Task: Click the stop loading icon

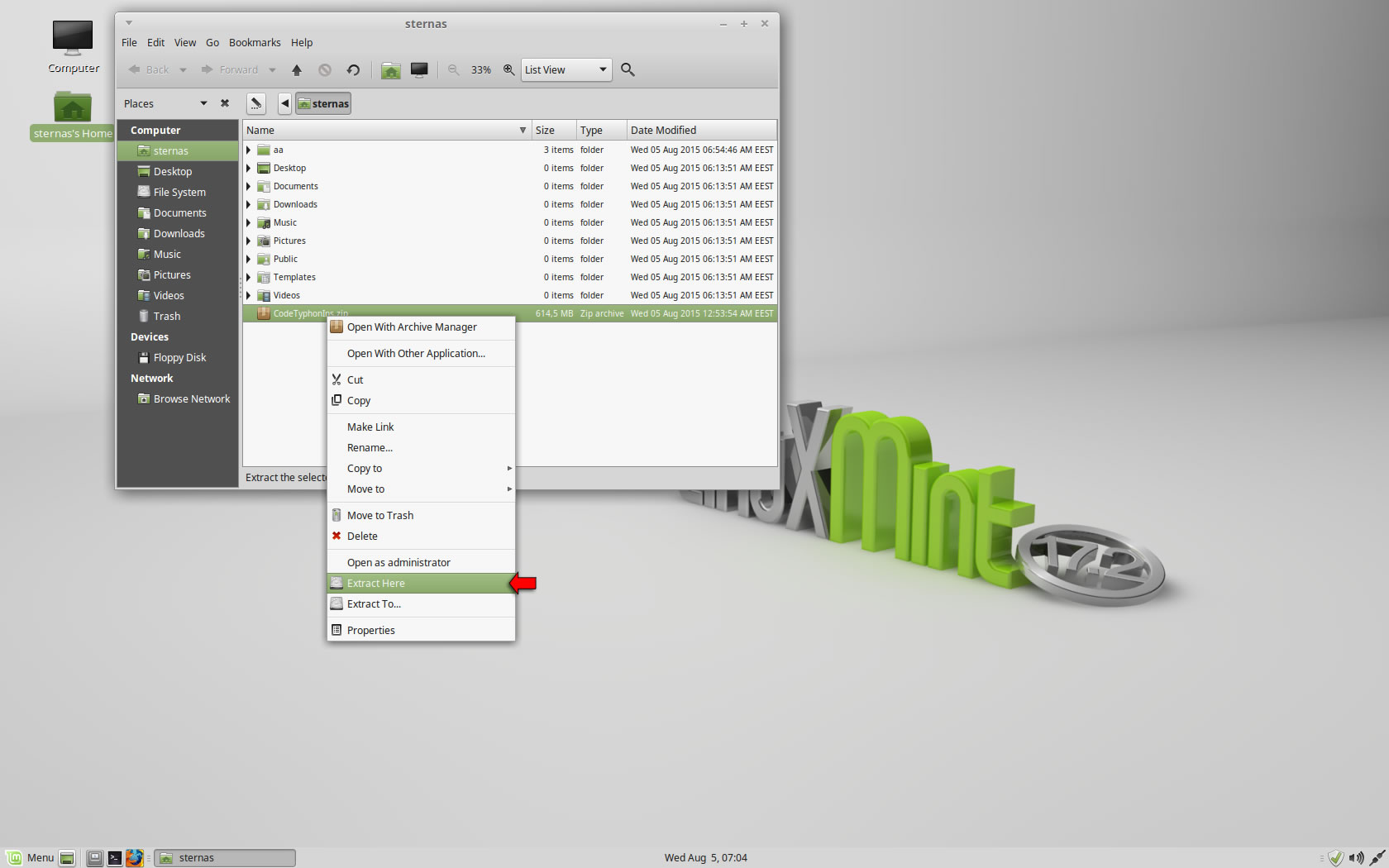Action: tap(325, 70)
